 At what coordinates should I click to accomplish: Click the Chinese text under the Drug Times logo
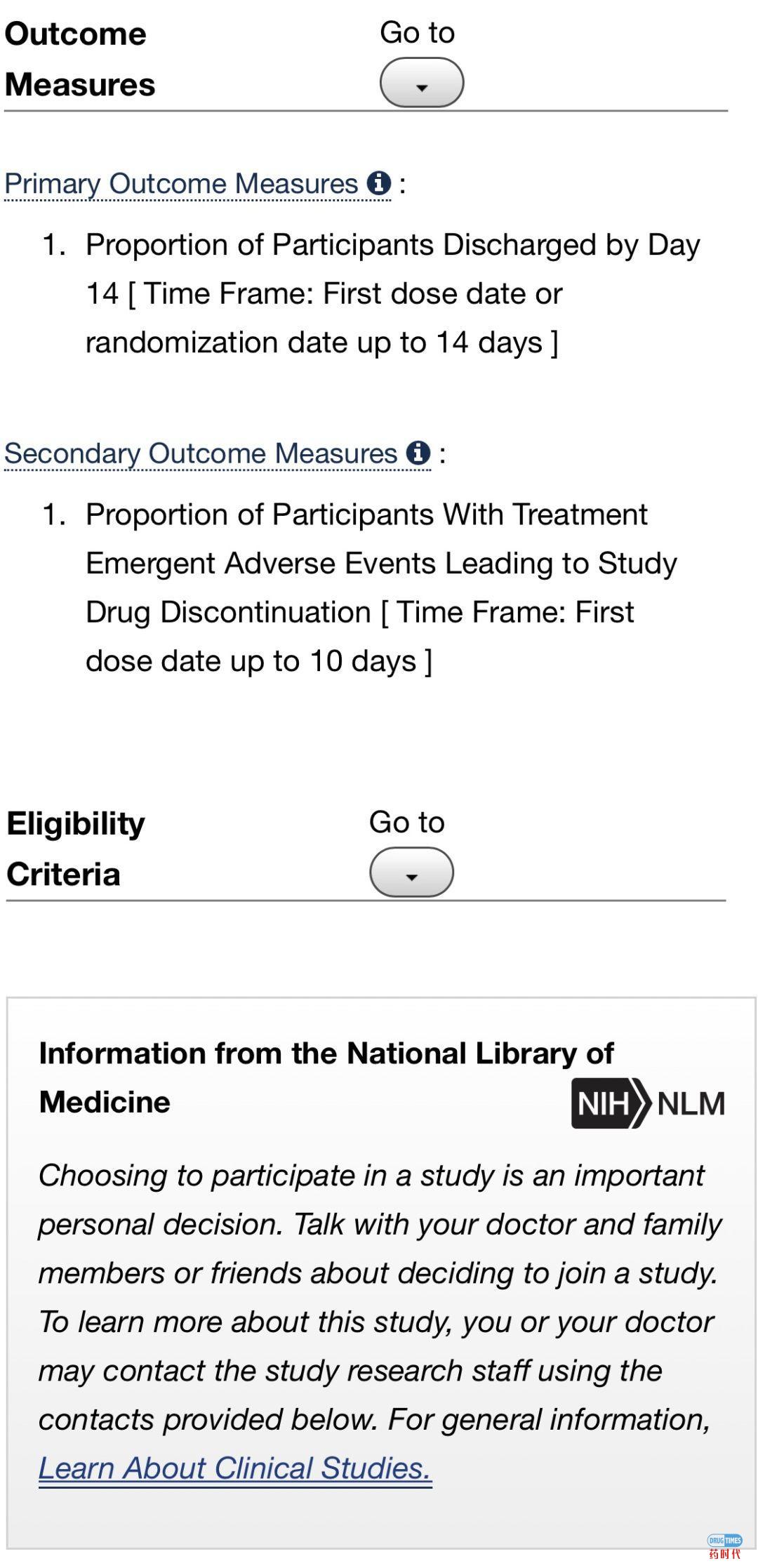(724, 1554)
